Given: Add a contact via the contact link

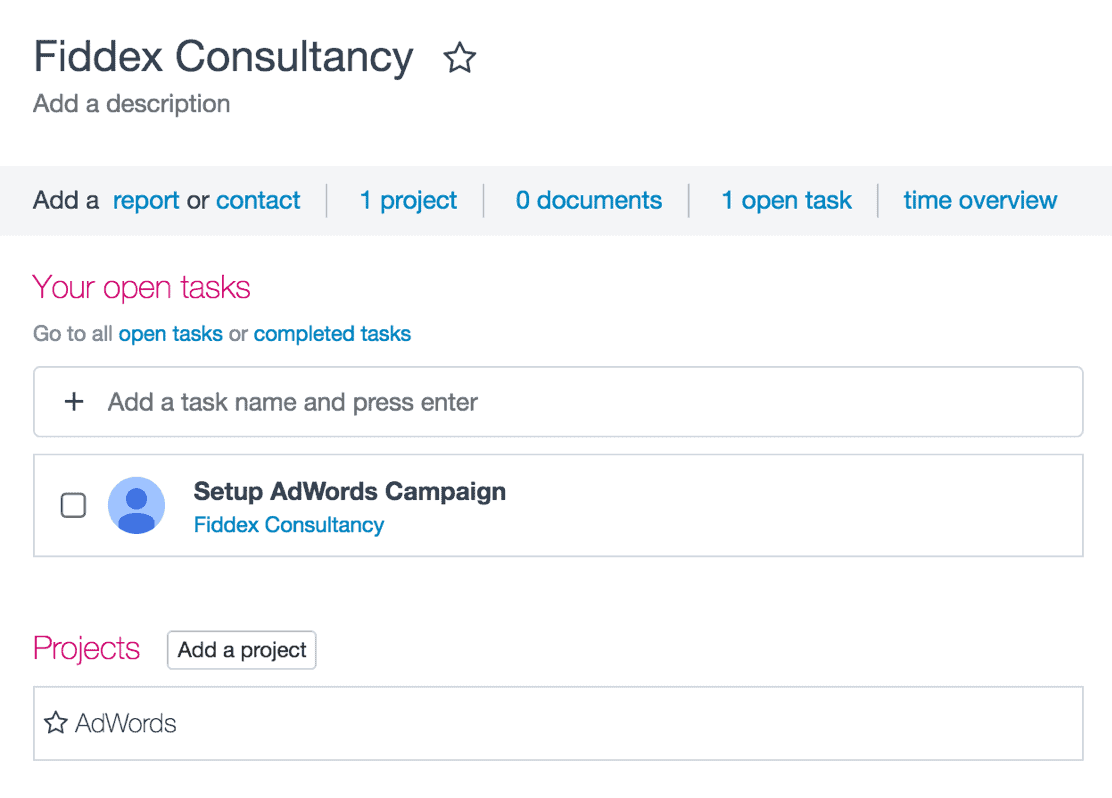Looking at the screenshot, I should point(258,201).
